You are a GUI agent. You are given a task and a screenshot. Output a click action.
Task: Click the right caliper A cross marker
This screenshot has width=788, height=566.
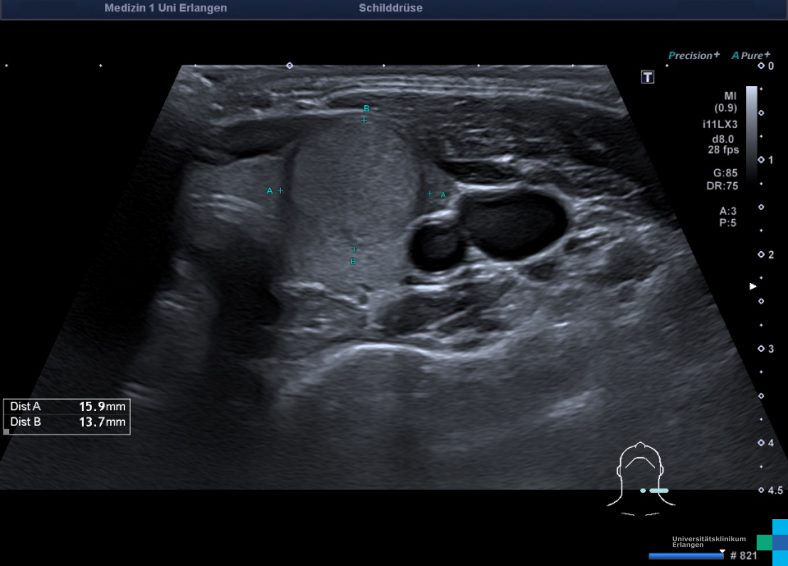point(430,194)
